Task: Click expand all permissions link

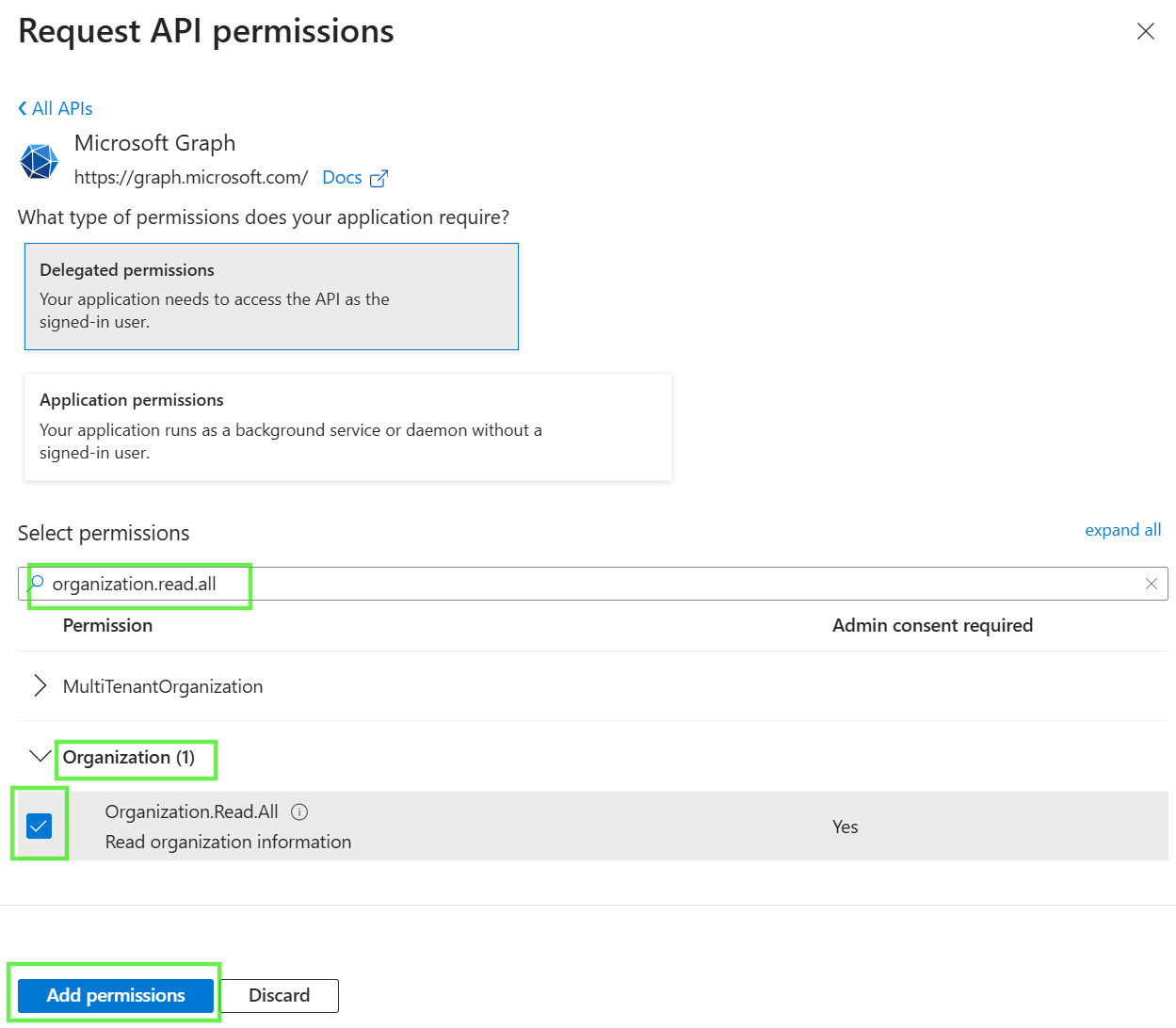Action: [x=1122, y=530]
